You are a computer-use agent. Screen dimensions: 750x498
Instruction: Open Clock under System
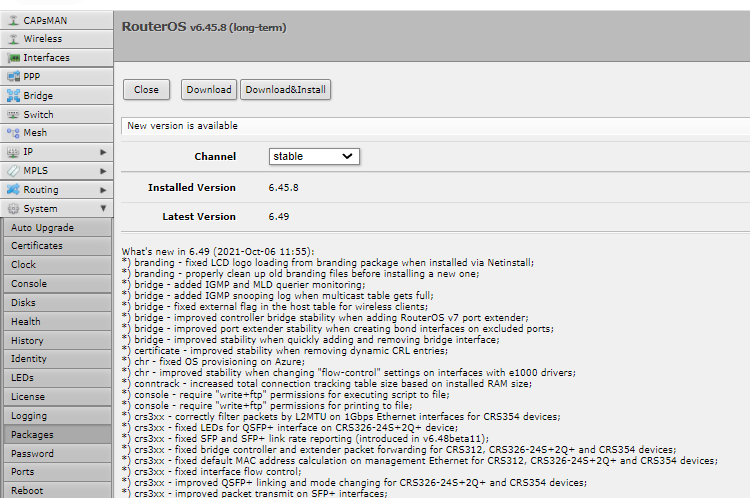(57, 265)
